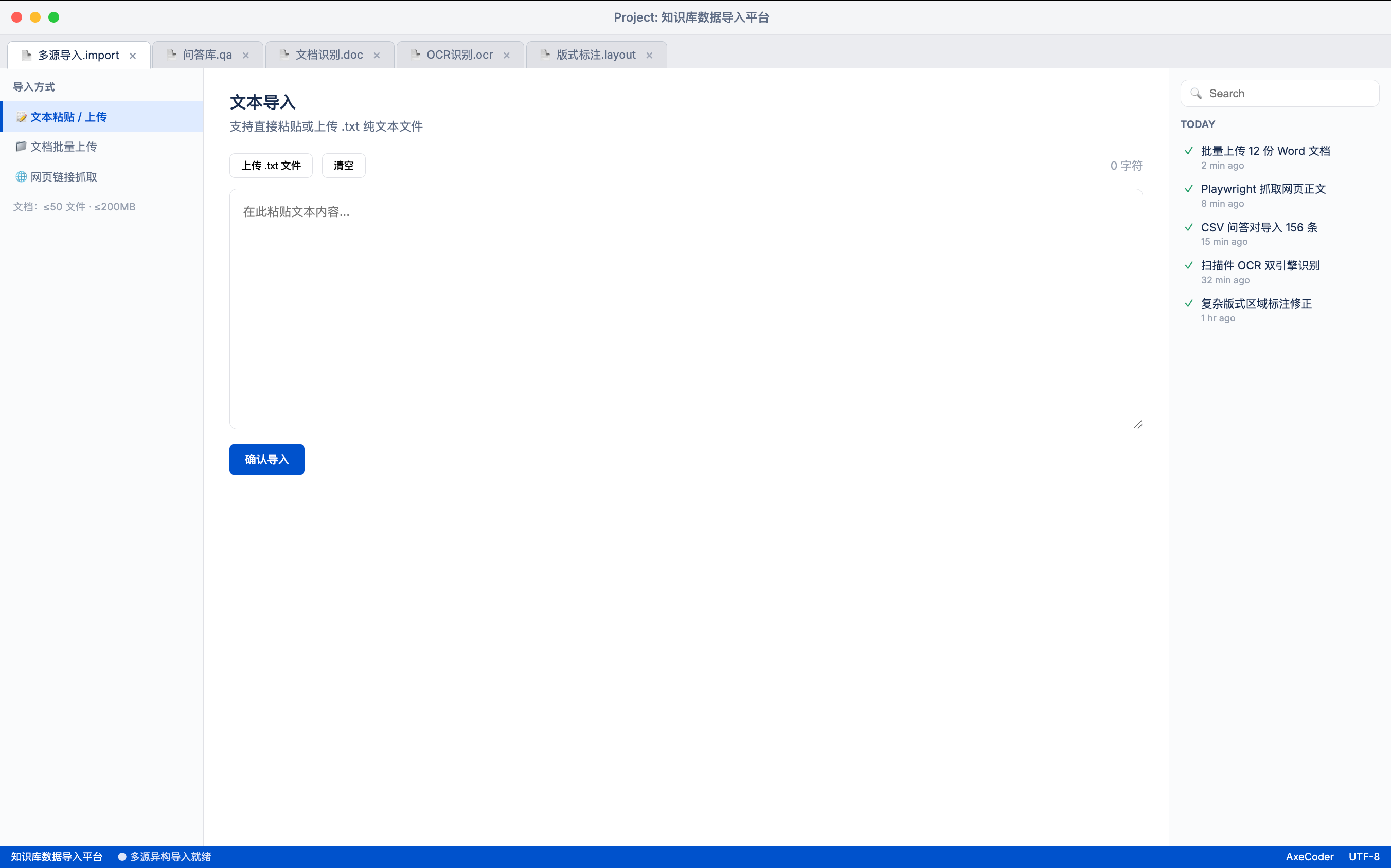Close the 文档识别.doc tab
The width and height of the screenshot is (1391, 868).
(377, 56)
